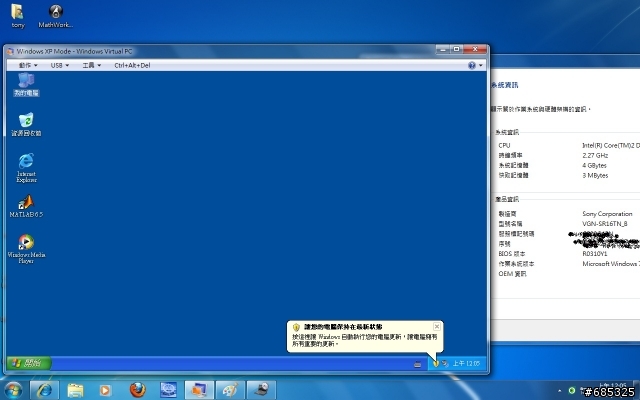This screenshot has width=640, height=400.
Task: Click the R0310Y1 BIOS version value
Action: click(595, 253)
